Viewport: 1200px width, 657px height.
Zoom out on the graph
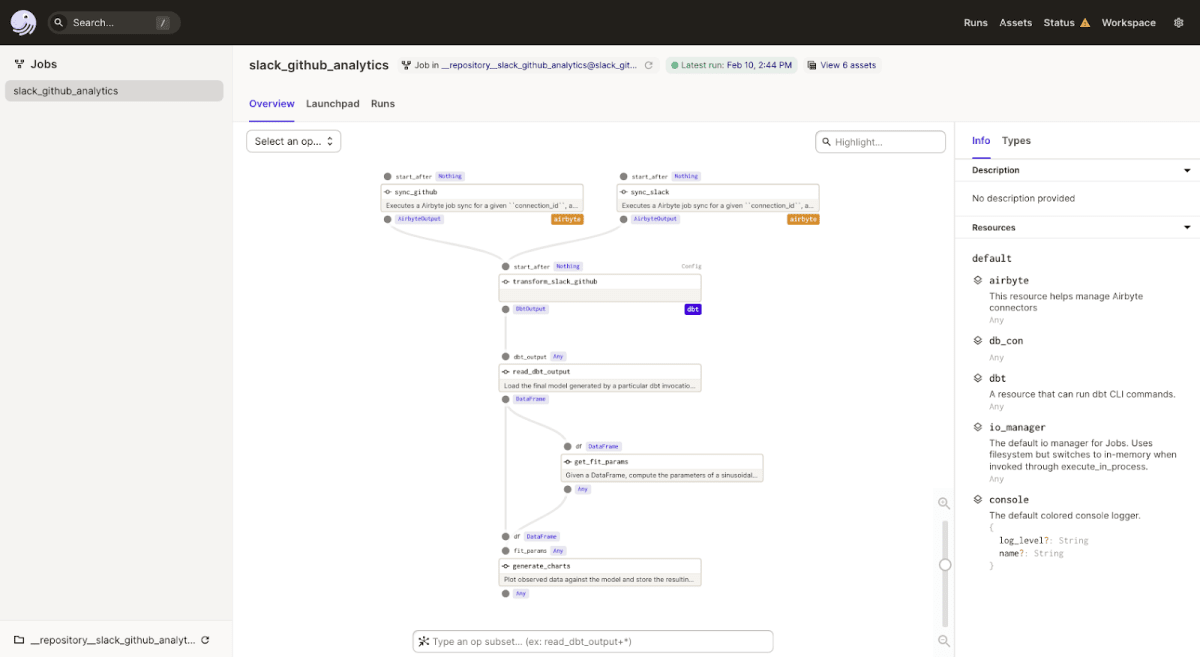(944, 640)
